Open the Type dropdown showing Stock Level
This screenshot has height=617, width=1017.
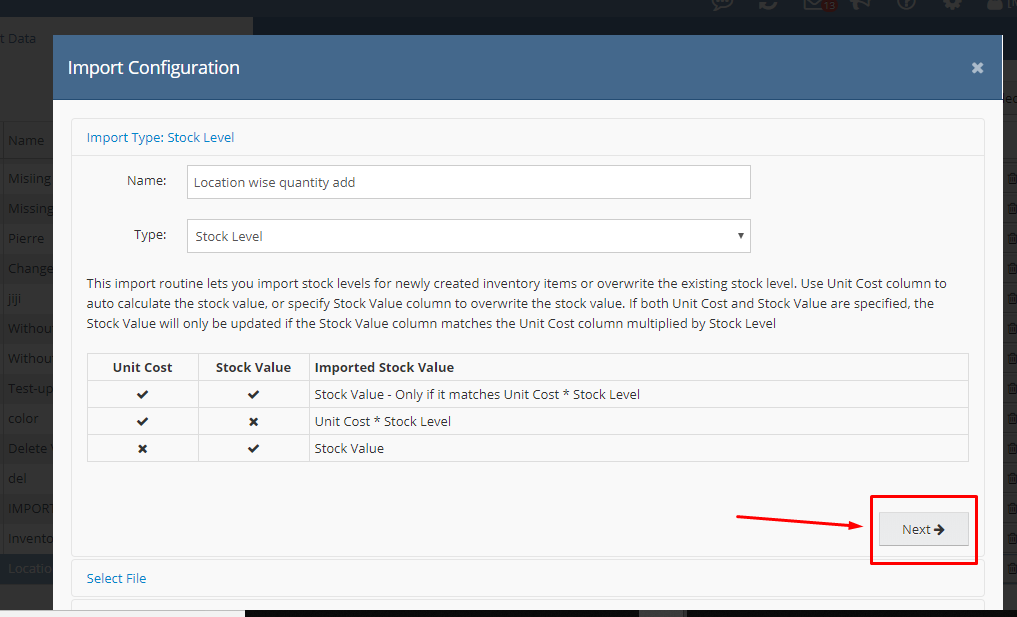(468, 236)
